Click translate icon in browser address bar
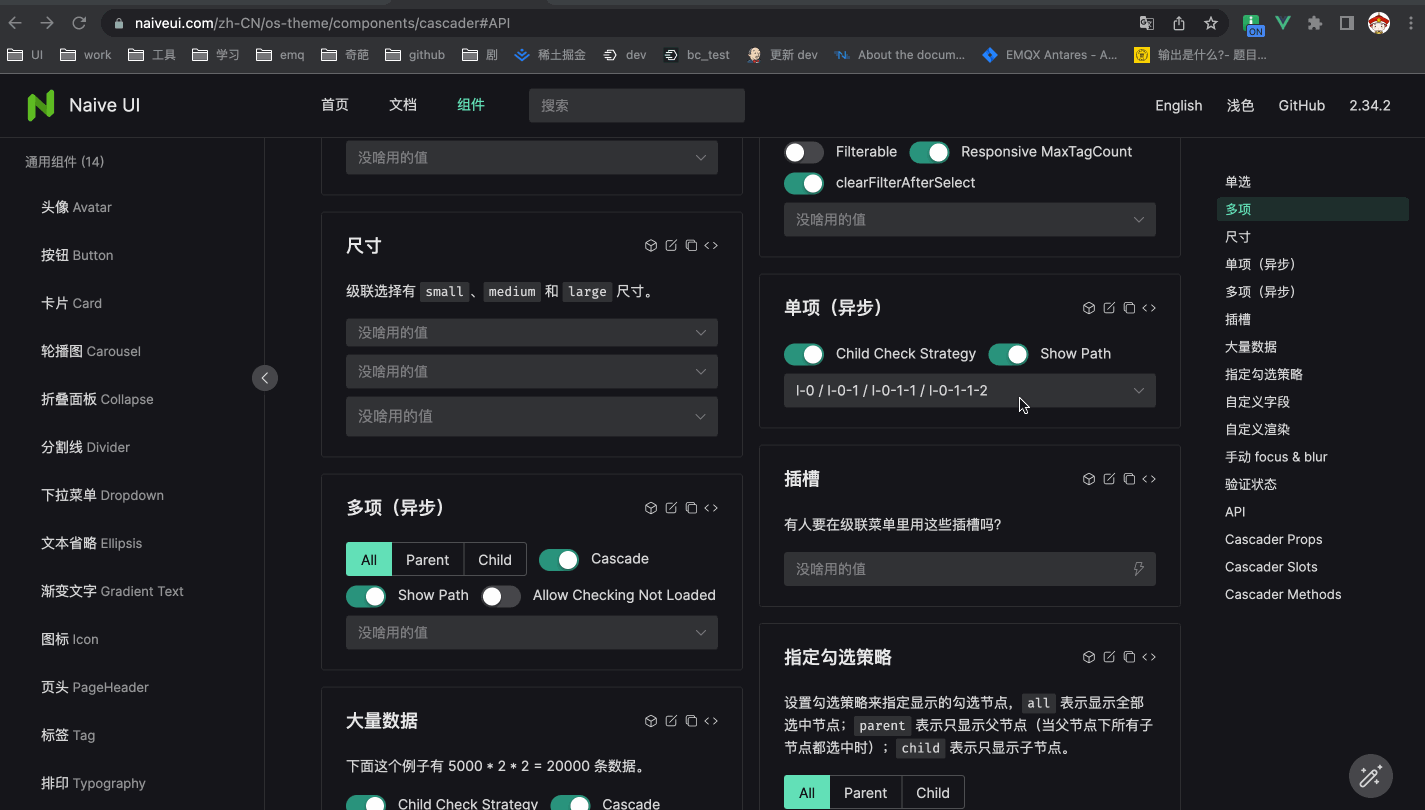This screenshot has width=1425, height=810. pos(1147,21)
